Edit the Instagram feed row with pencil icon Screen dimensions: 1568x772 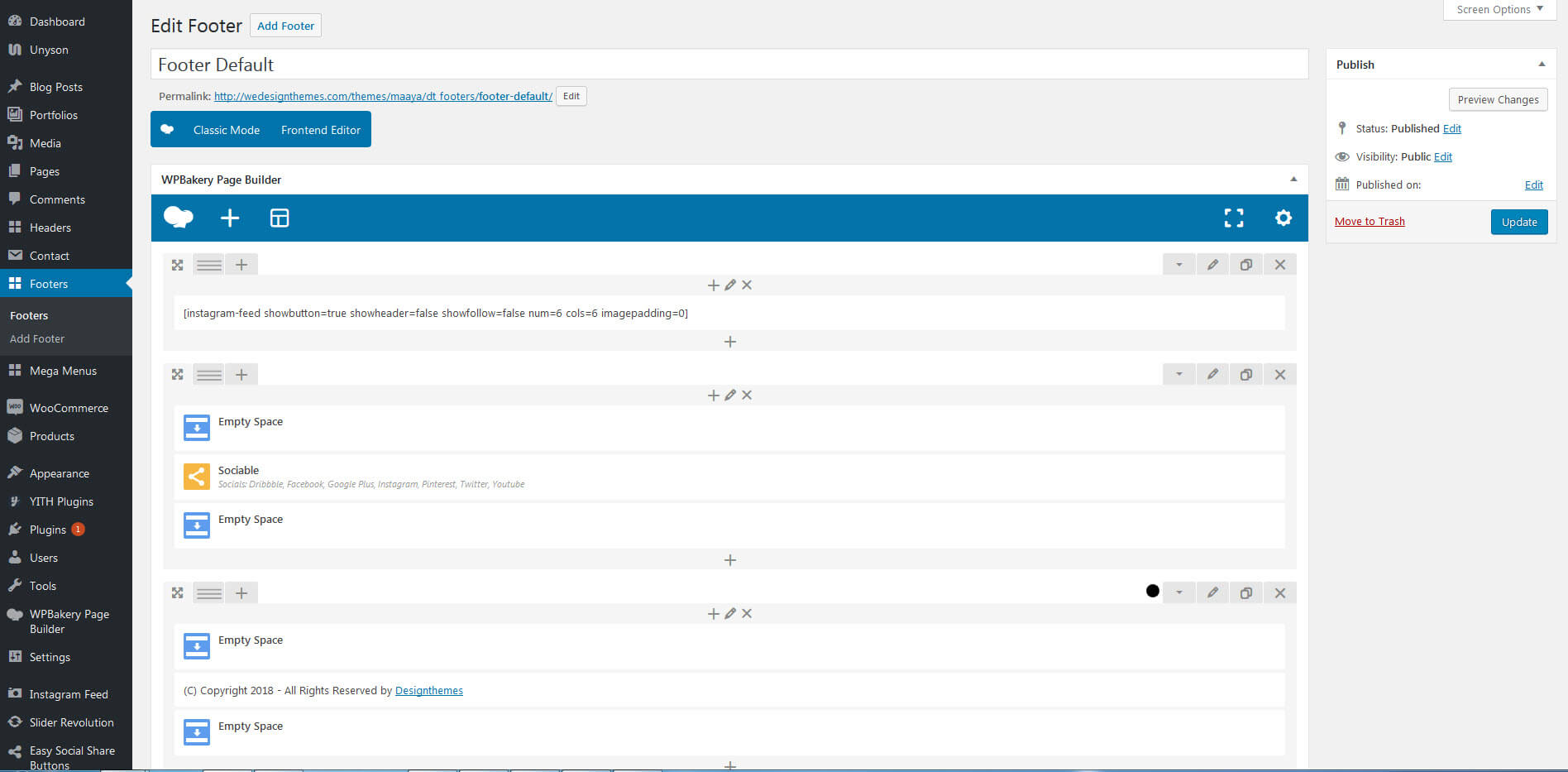(x=1212, y=264)
